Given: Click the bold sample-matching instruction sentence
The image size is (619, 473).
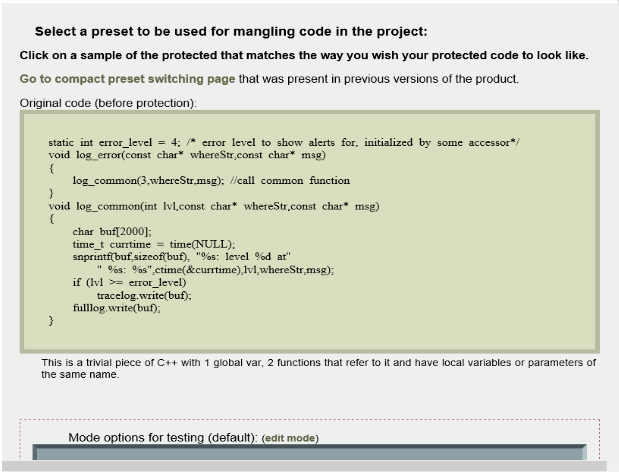Looking at the screenshot, I should pyautogui.click(x=304, y=55).
